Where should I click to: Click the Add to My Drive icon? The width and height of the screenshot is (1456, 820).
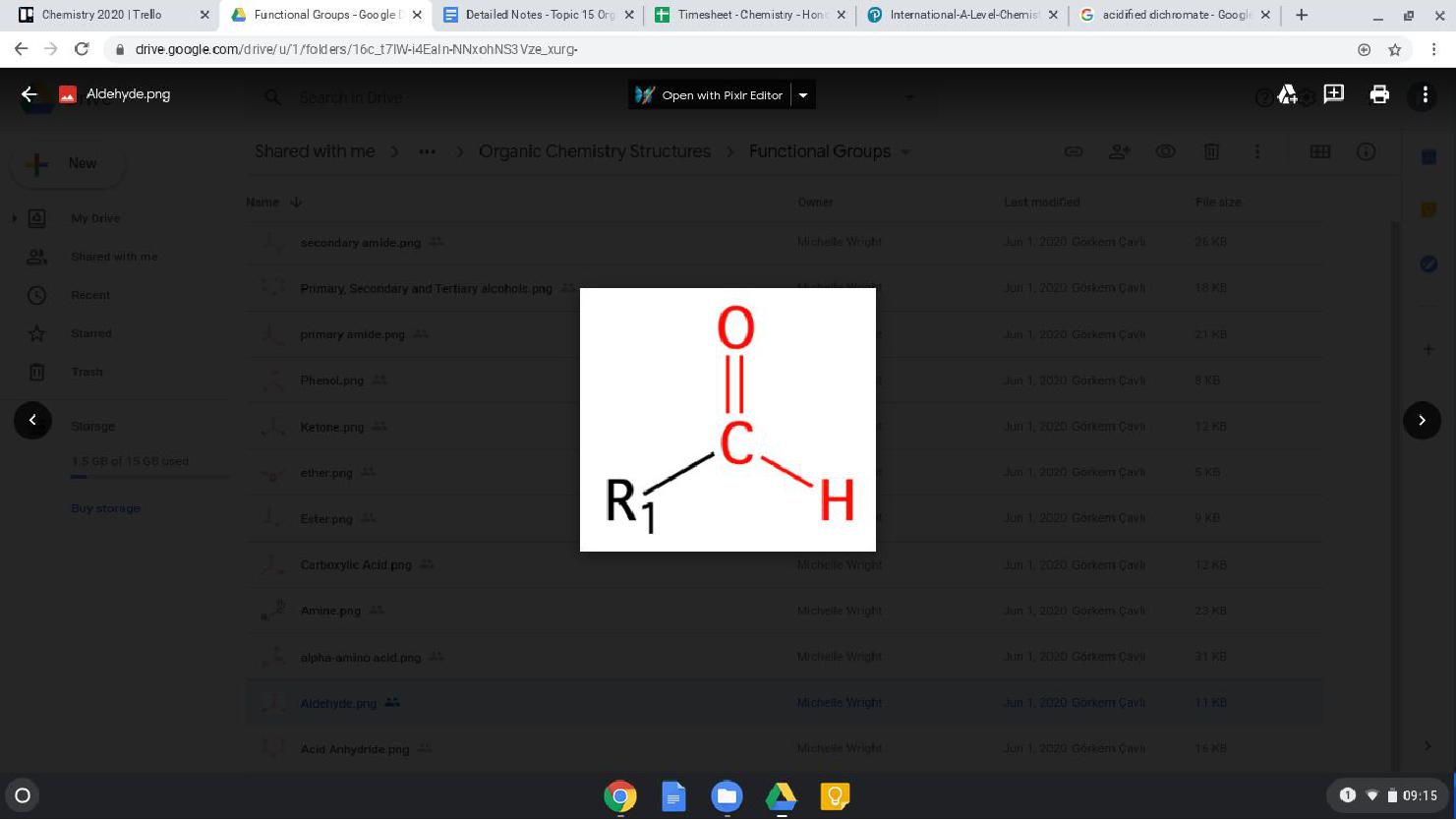click(x=1287, y=94)
